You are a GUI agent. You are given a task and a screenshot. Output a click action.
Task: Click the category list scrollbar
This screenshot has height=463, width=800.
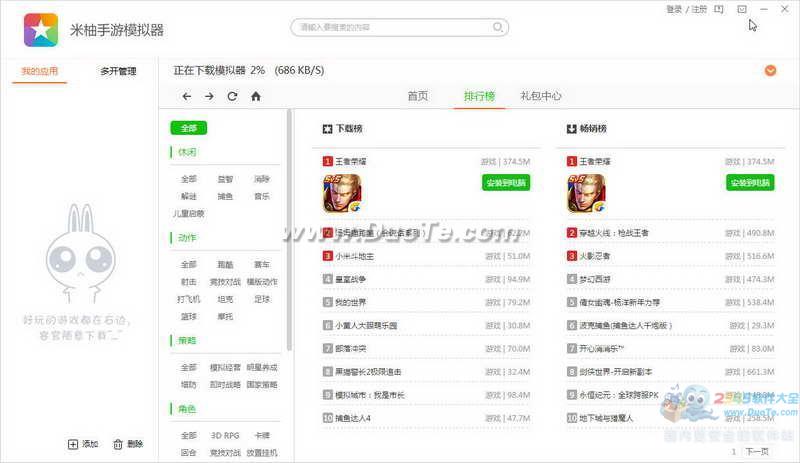(289, 230)
